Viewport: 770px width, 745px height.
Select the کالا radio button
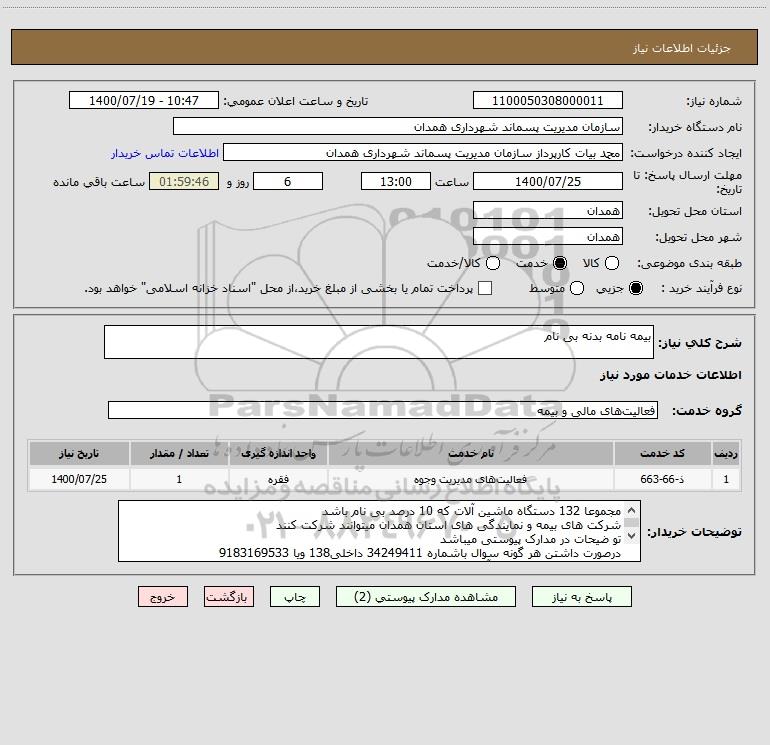click(x=611, y=263)
